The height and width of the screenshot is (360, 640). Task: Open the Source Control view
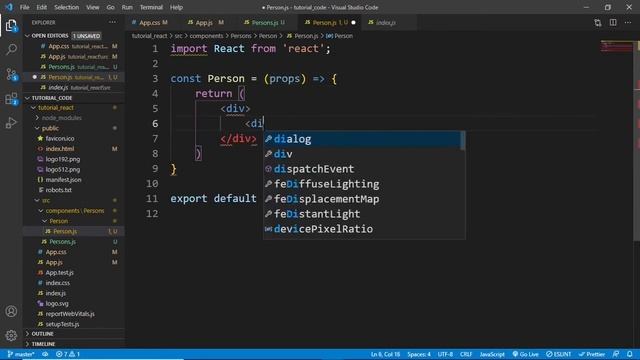[x=11, y=74]
